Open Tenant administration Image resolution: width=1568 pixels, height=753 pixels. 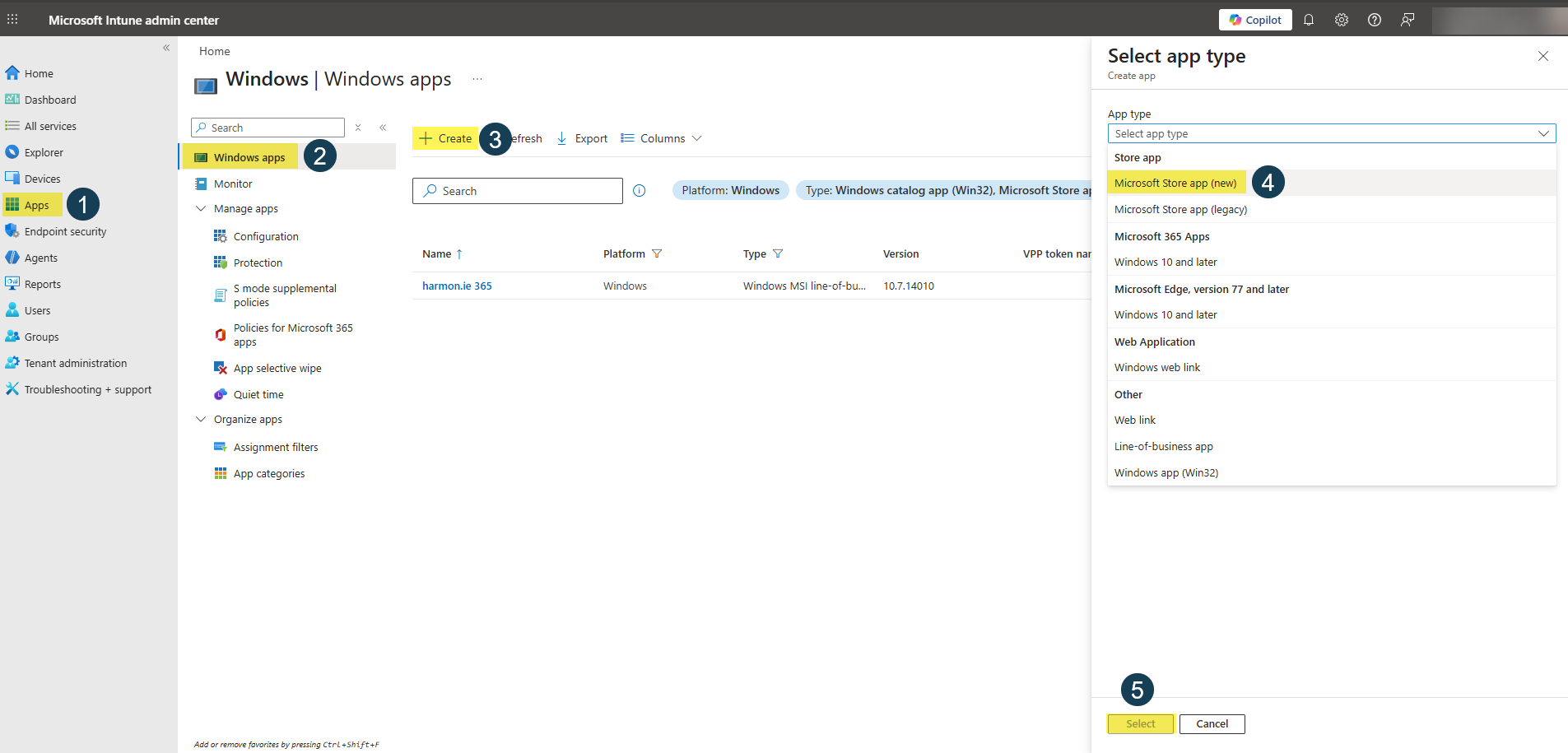click(76, 363)
